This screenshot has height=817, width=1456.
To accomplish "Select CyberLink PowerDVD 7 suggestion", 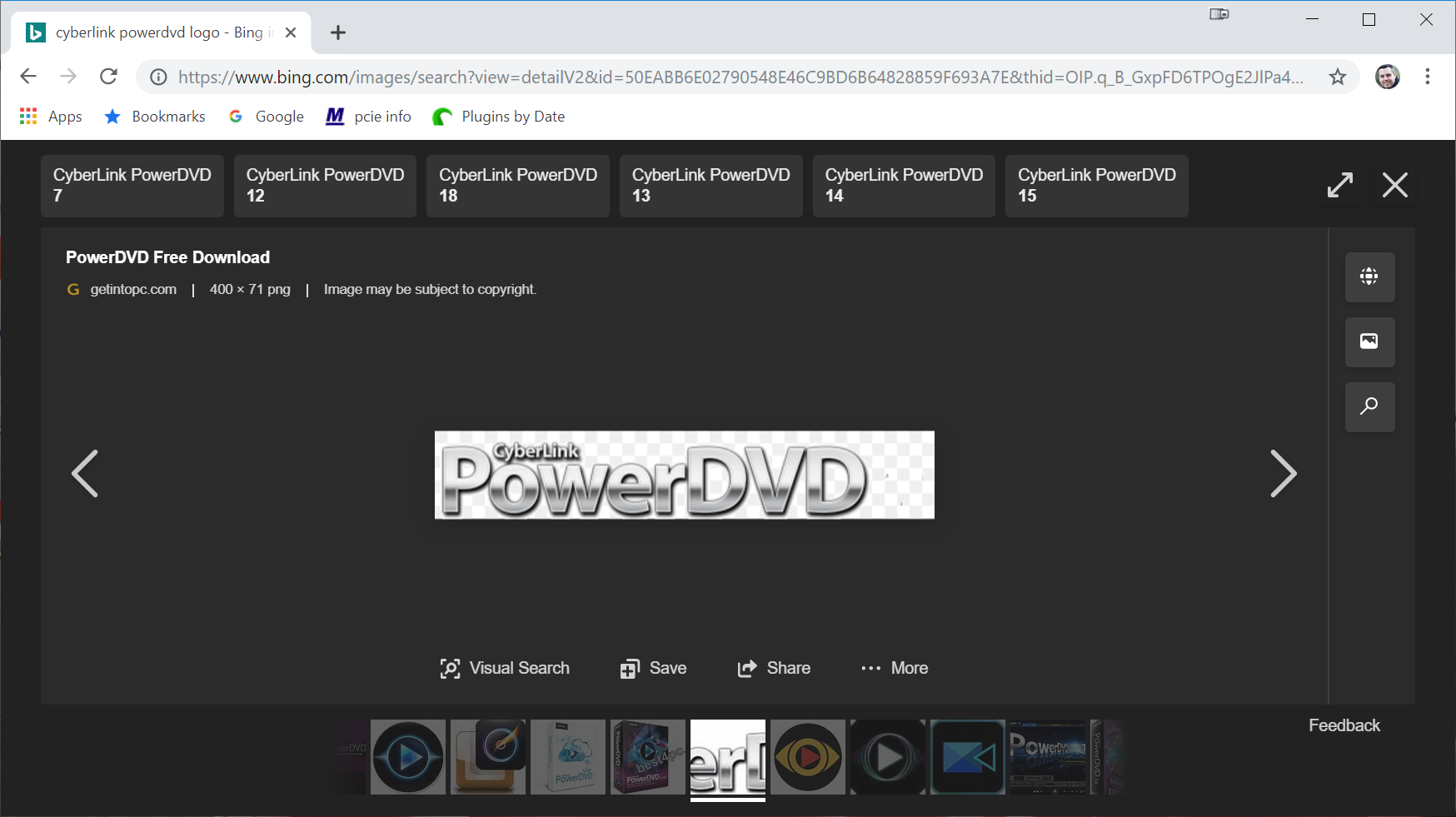I will click(x=132, y=186).
